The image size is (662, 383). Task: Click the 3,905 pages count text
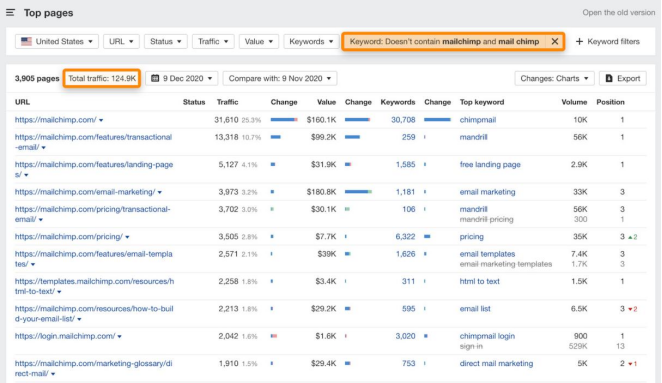37,78
